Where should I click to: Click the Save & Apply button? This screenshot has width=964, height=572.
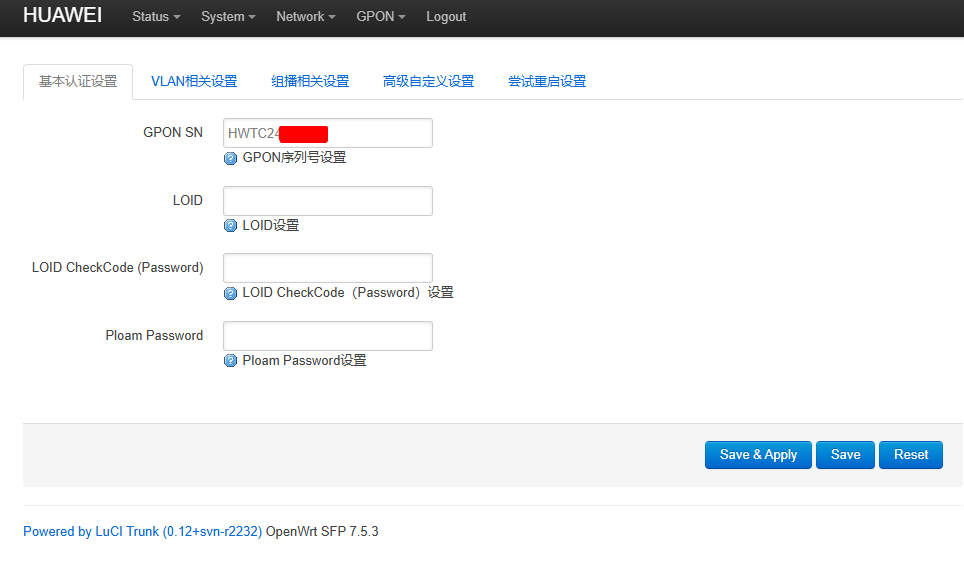pos(758,455)
